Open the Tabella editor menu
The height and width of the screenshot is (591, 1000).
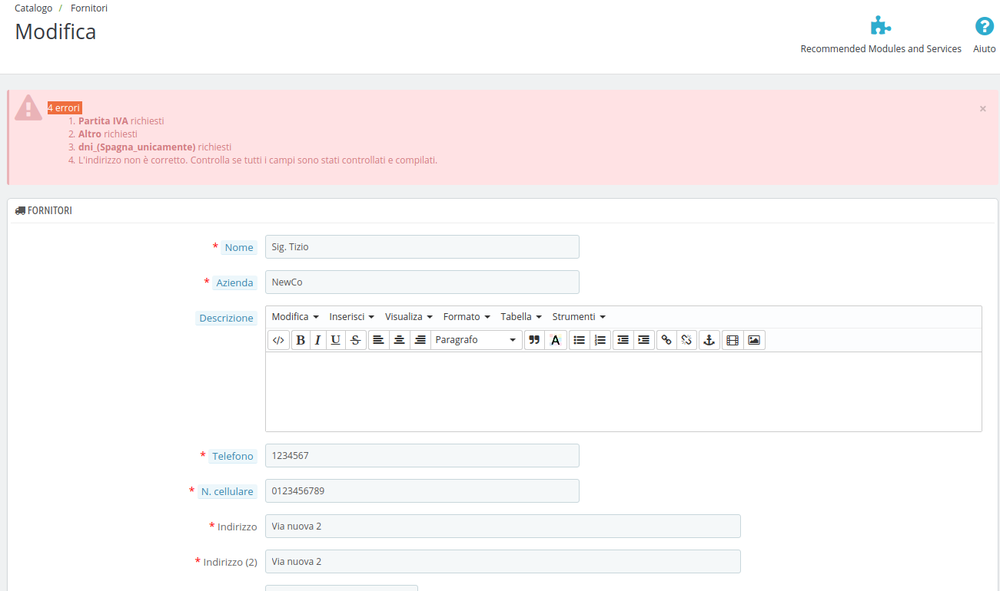click(x=520, y=317)
